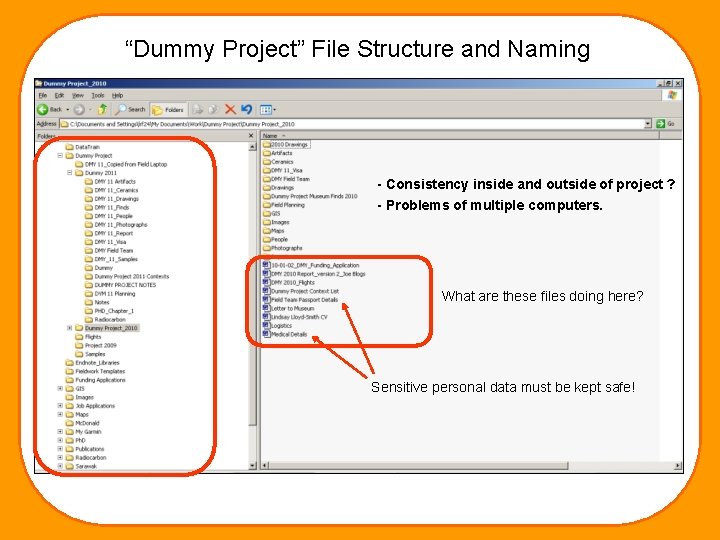
Task: Click the Medical Details document icon
Action: [266, 334]
